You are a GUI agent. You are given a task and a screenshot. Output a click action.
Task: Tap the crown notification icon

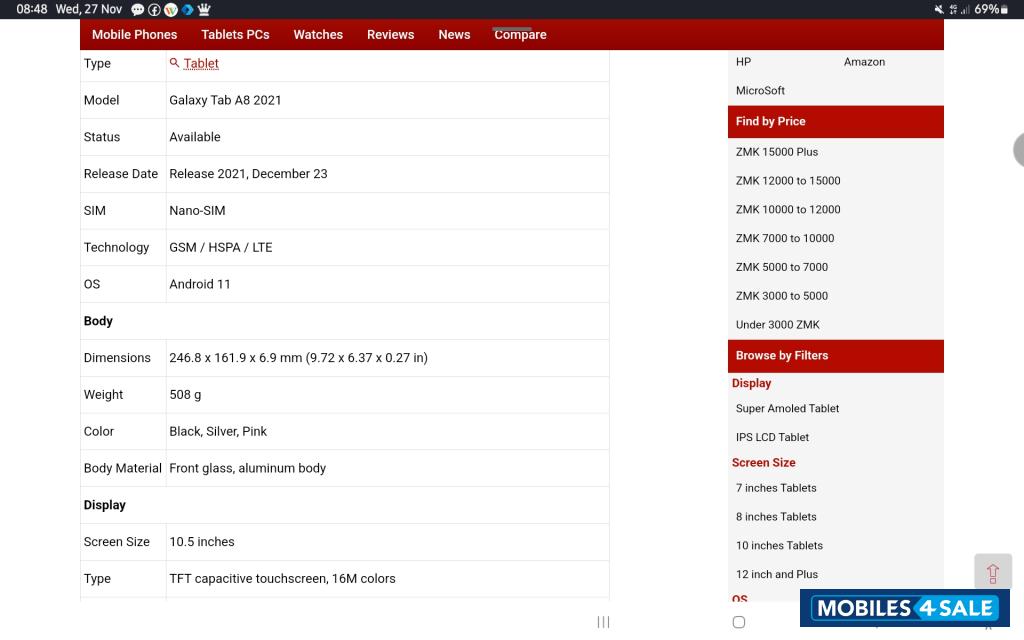tap(204, 9)
